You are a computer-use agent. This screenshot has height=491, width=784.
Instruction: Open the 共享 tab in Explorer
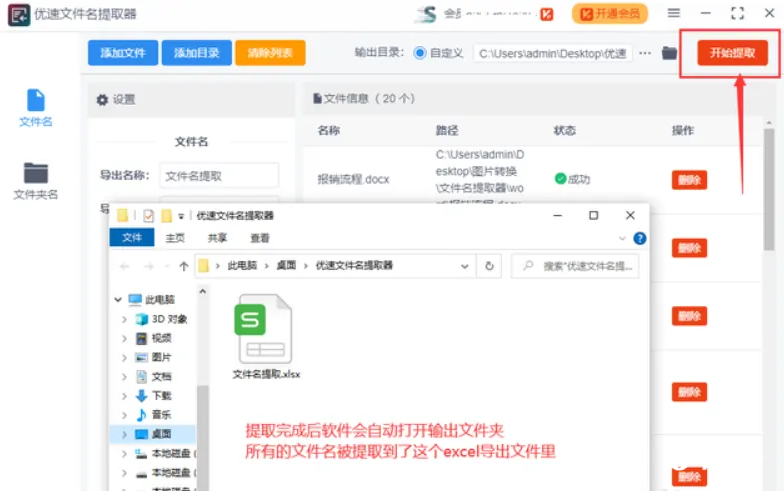(x=217, y=238)
